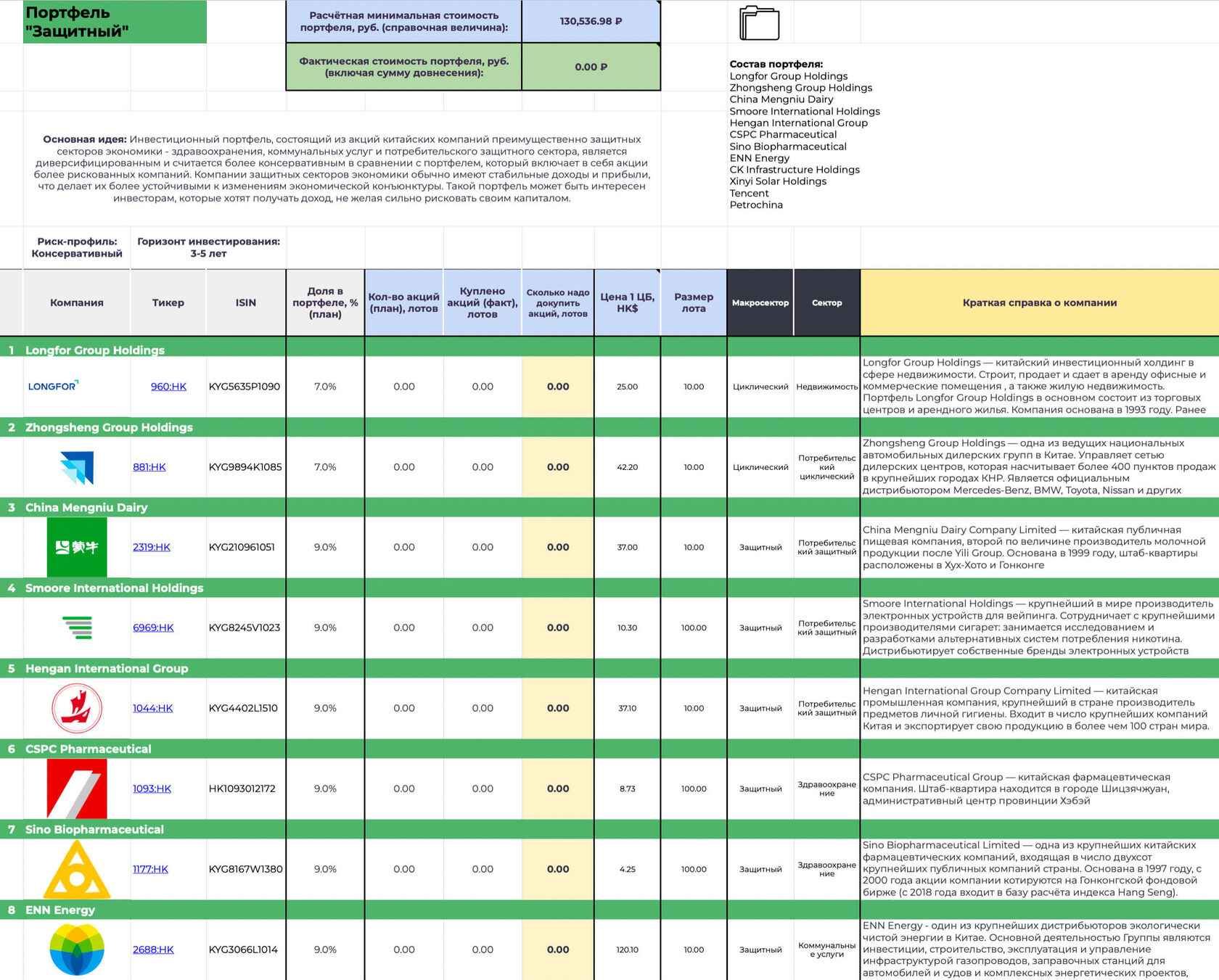1219x980 pixels.
Task: Select the ENN Energy price cell 120.10
Action: point(628,950)
